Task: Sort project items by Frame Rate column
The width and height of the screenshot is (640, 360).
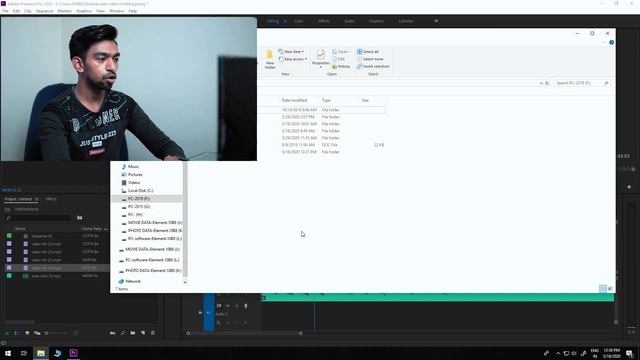Action: click(x=93, y=229)
